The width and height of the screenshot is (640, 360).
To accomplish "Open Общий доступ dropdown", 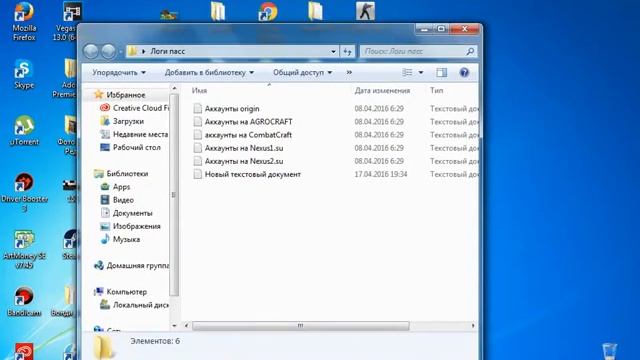I will coord(302,73).
